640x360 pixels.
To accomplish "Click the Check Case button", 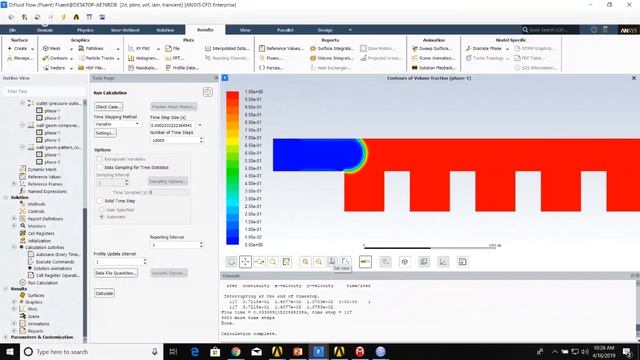I will coord(108,107).
